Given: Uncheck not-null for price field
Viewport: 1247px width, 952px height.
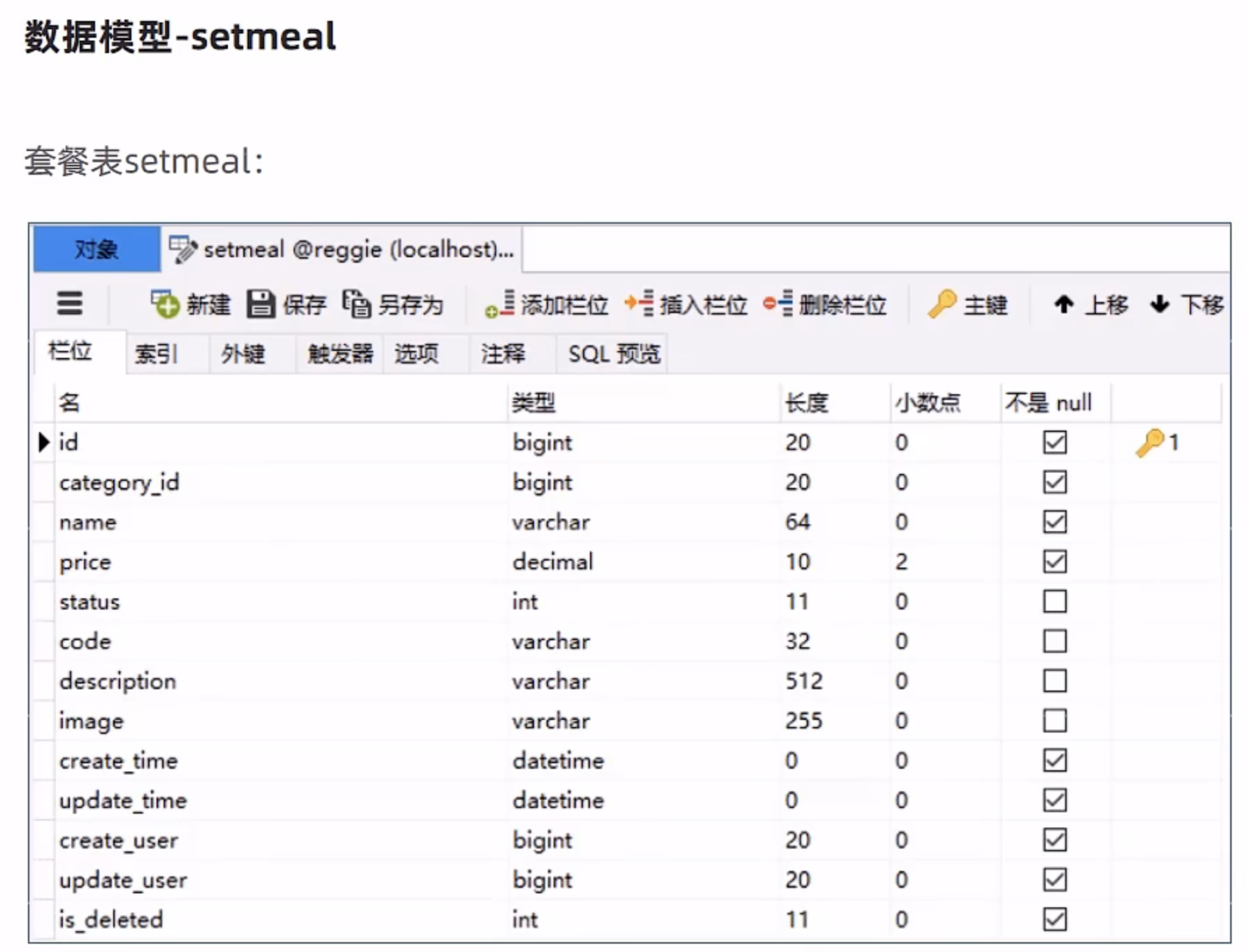Looking at the screenshot, I should click(x=1055, y=562).
